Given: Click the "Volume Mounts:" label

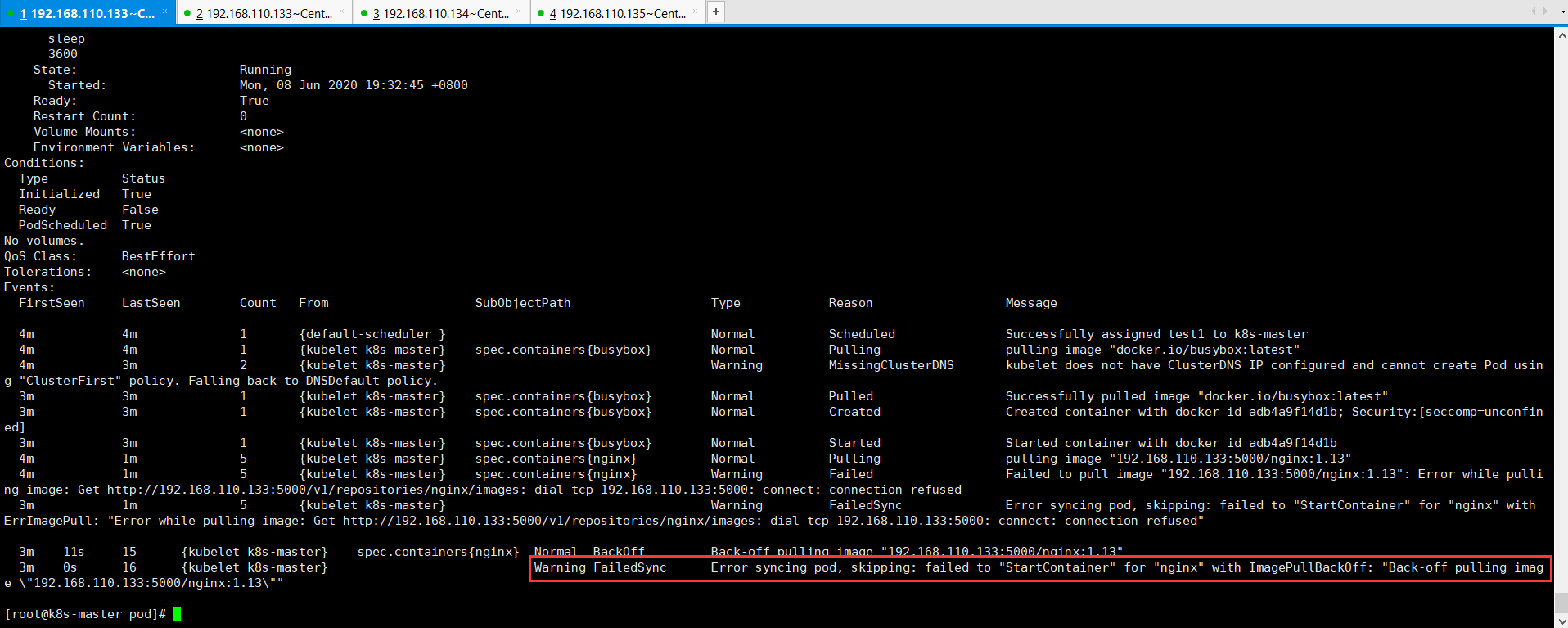Looking at the screenshot, I should pos(84,132).
